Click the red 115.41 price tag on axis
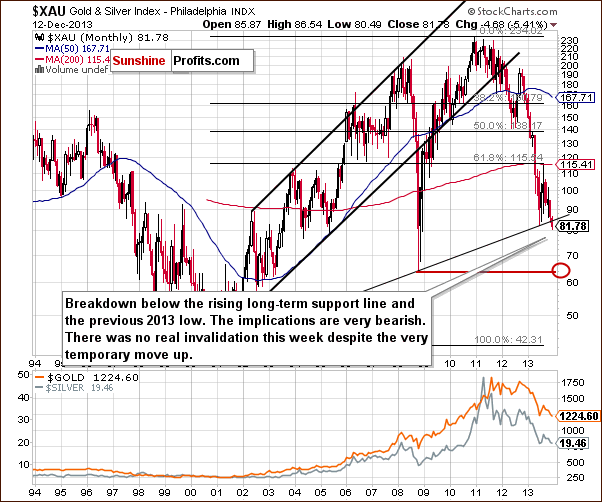 pos(577,165)
